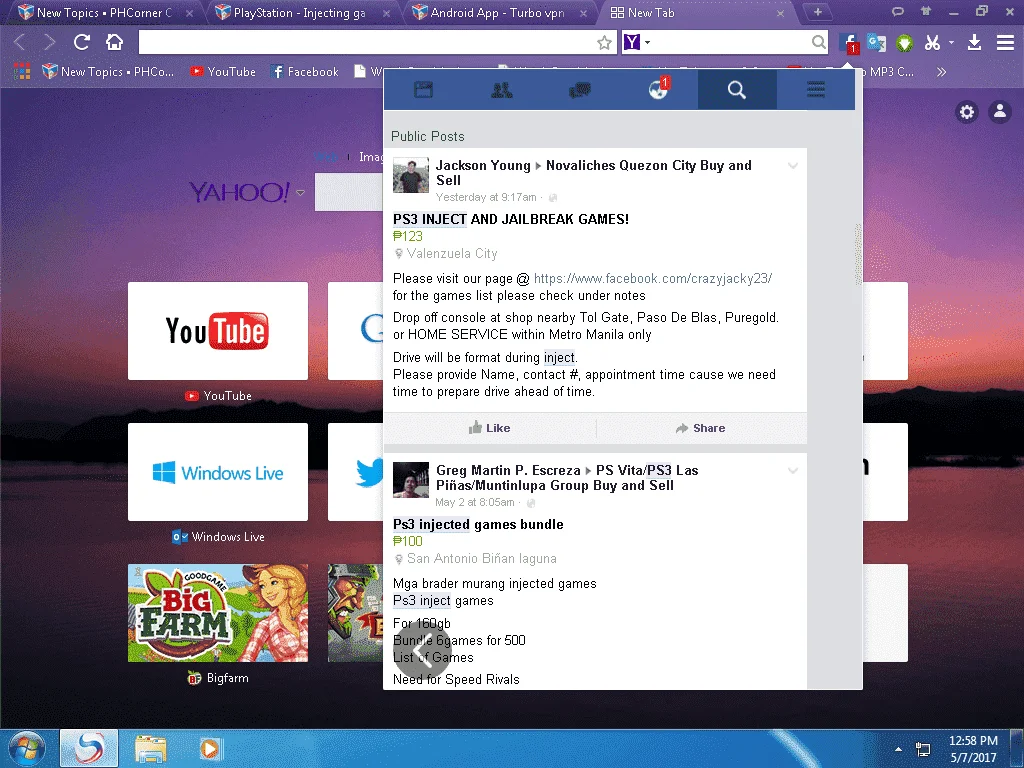Open the YouTube speed dial thumbnail
The image size is (1024, 768).
click(217, 330)
